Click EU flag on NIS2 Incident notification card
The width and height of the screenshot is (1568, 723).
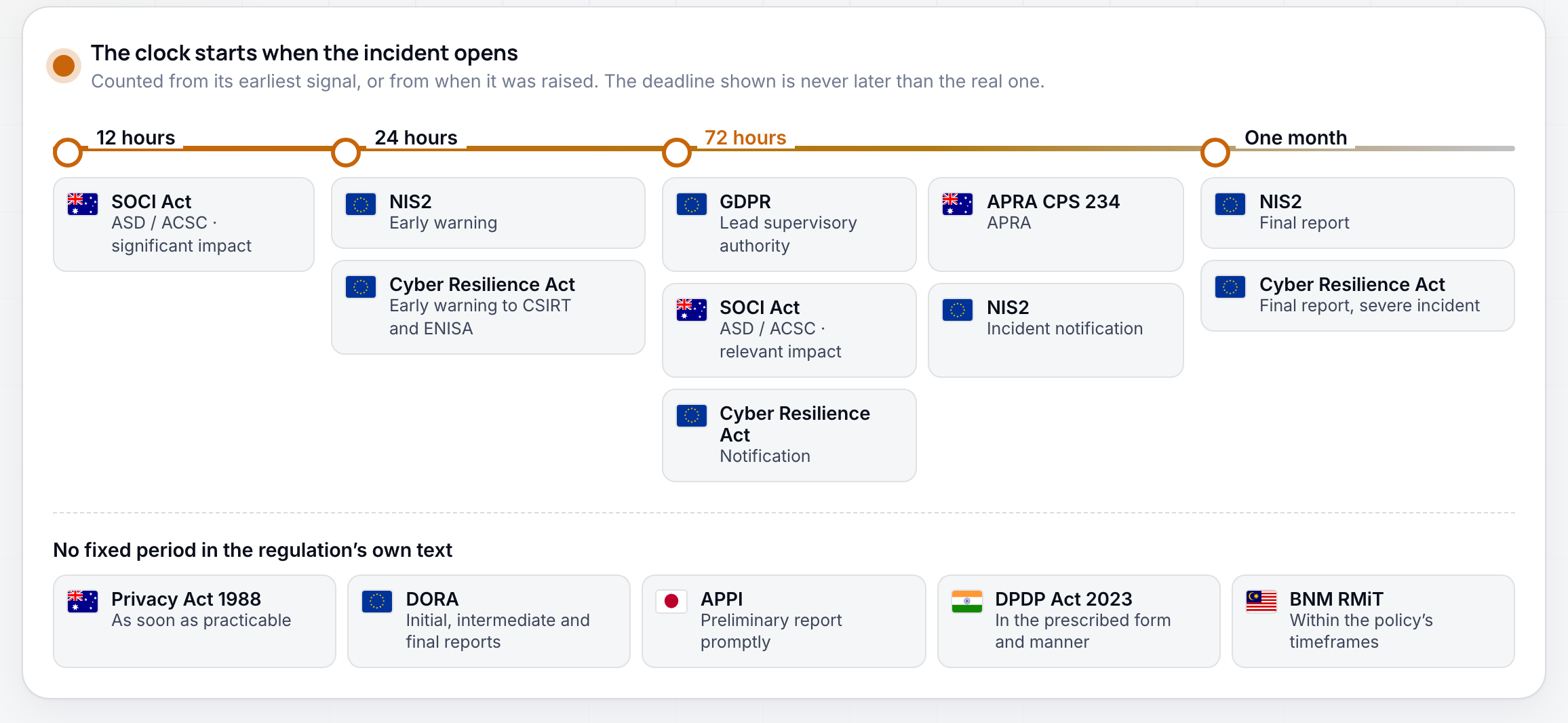958,309
